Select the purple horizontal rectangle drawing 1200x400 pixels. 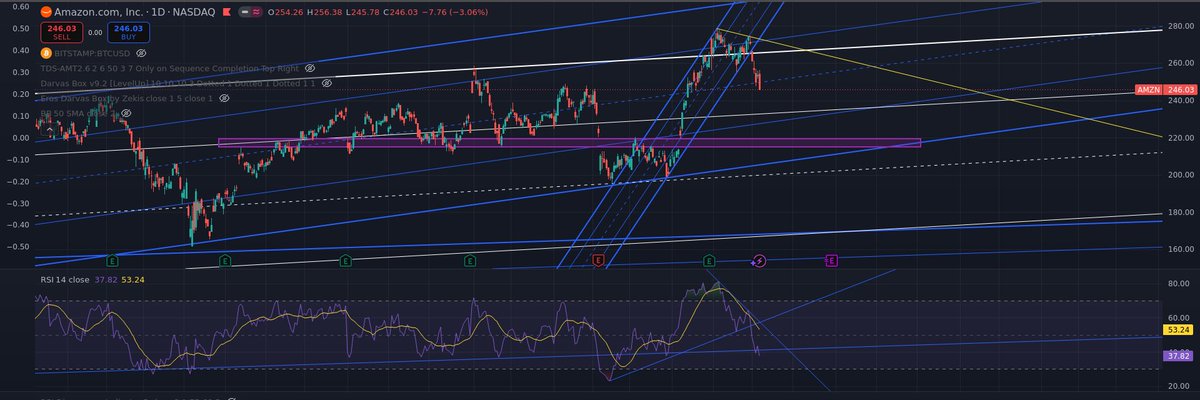(568, 143)
